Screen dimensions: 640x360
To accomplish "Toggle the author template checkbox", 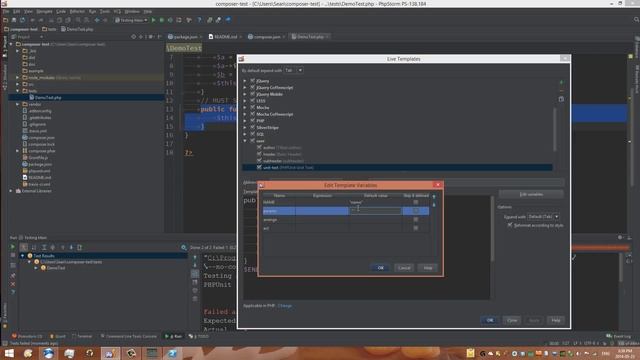I will pyautogui.click(x=259, y=147).
